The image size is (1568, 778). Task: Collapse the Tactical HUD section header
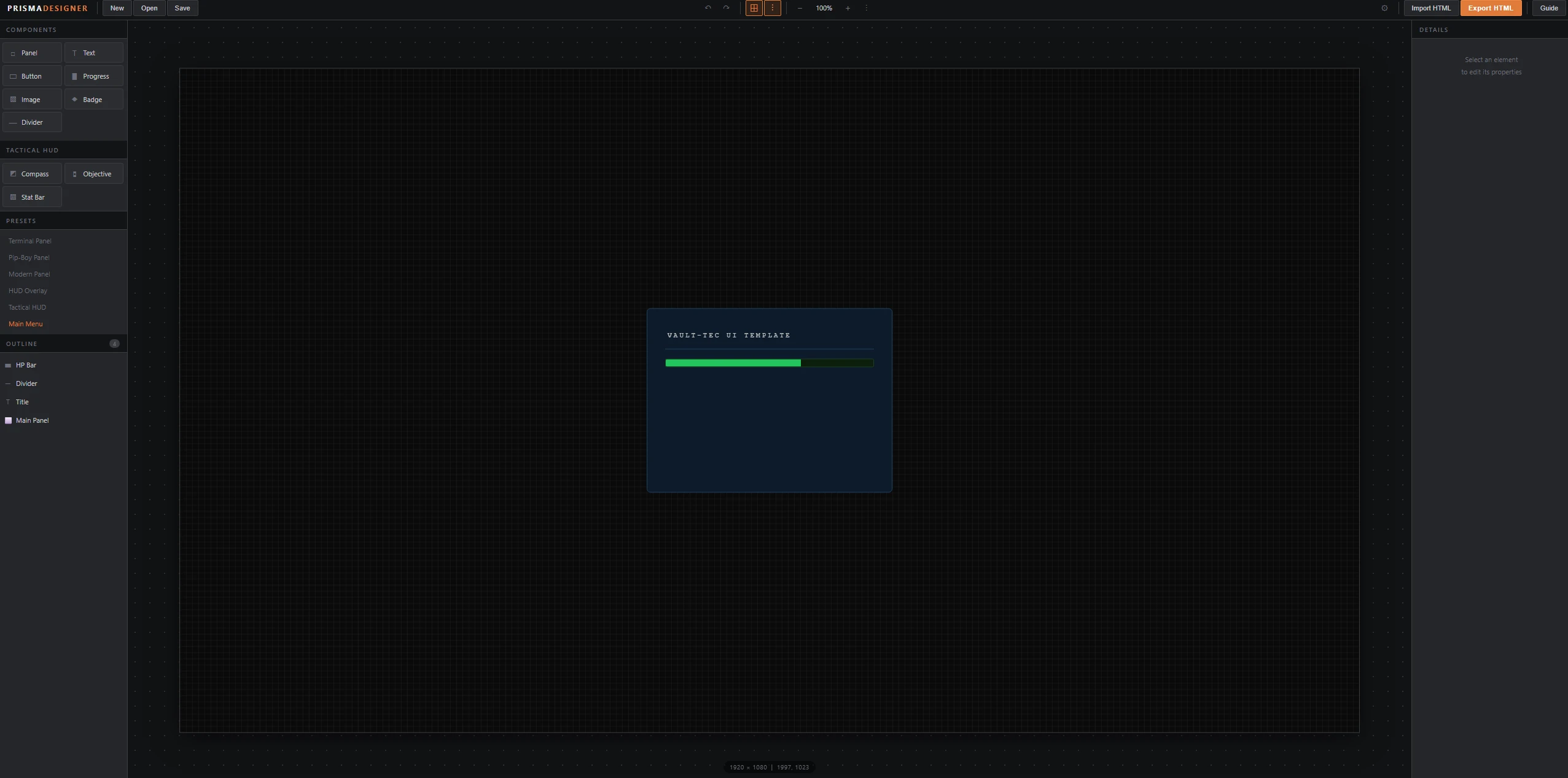pos(63,150)
